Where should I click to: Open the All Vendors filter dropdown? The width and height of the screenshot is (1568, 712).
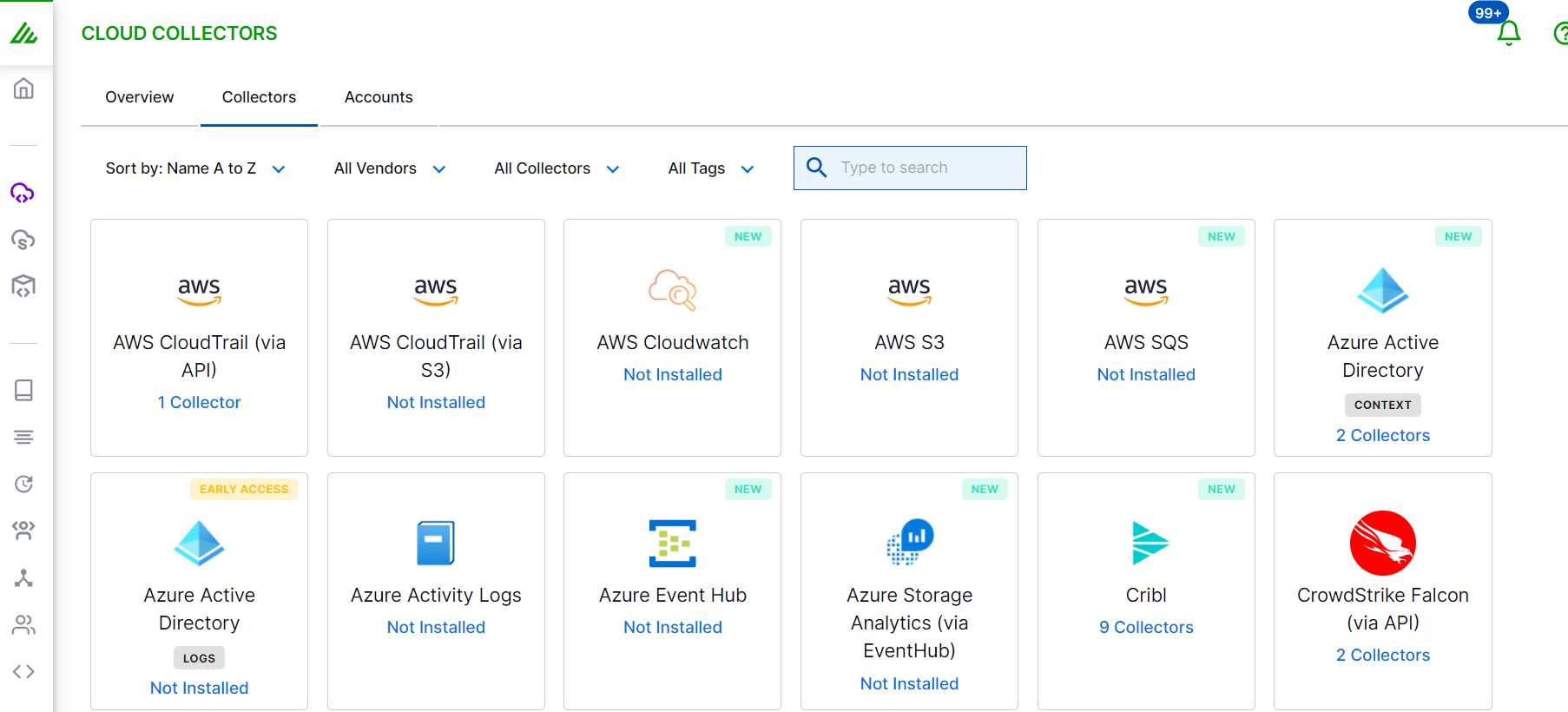click(390, 168)
